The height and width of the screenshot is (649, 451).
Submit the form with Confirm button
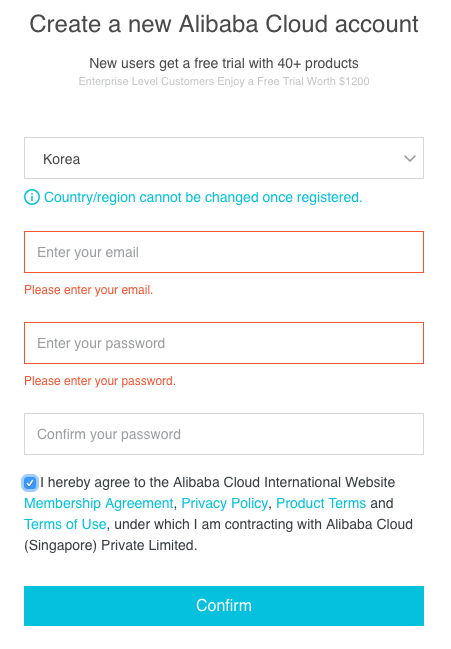click(x=224, y=606)
